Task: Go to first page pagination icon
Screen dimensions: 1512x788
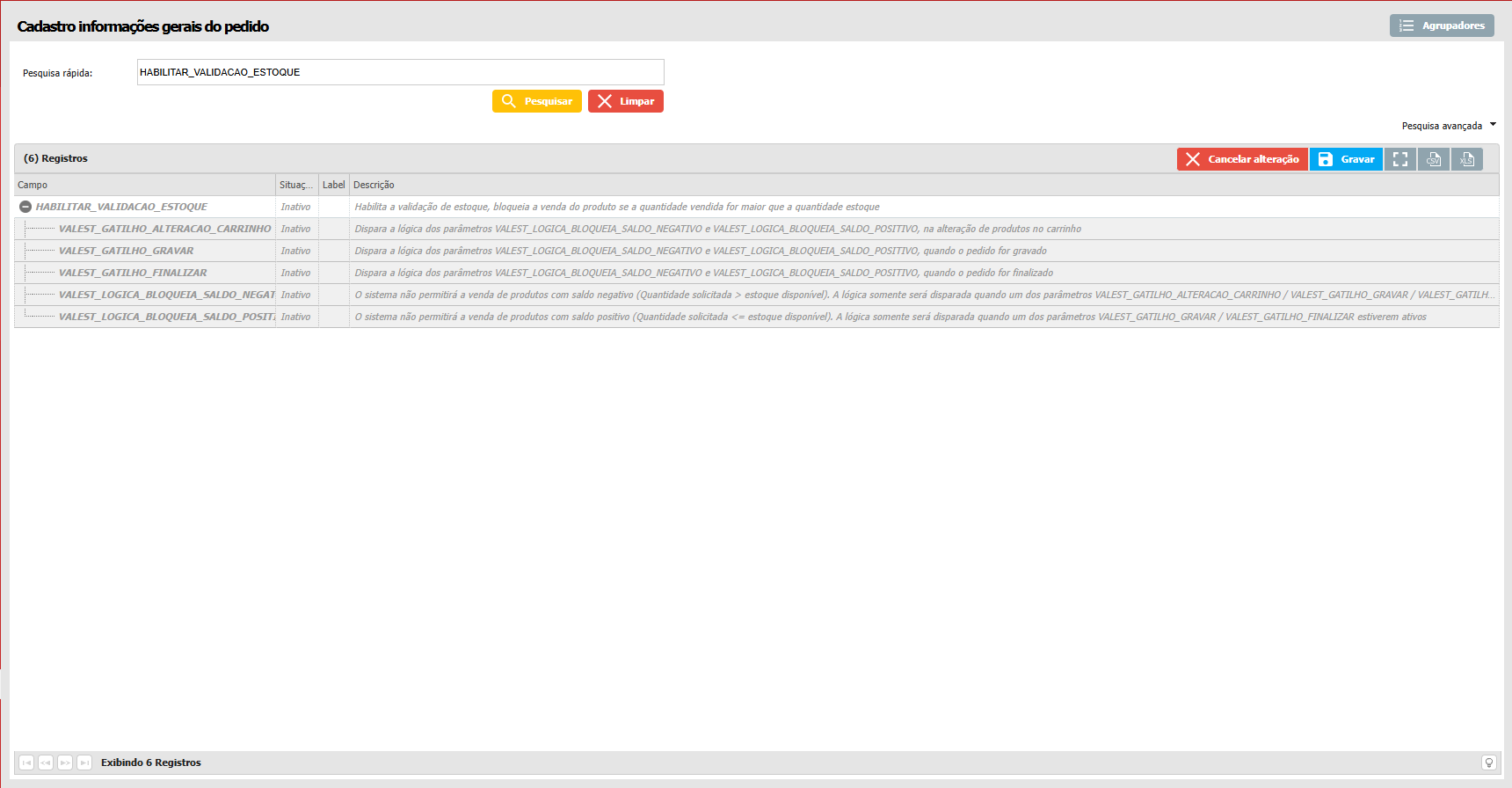Action: (26, 762)
